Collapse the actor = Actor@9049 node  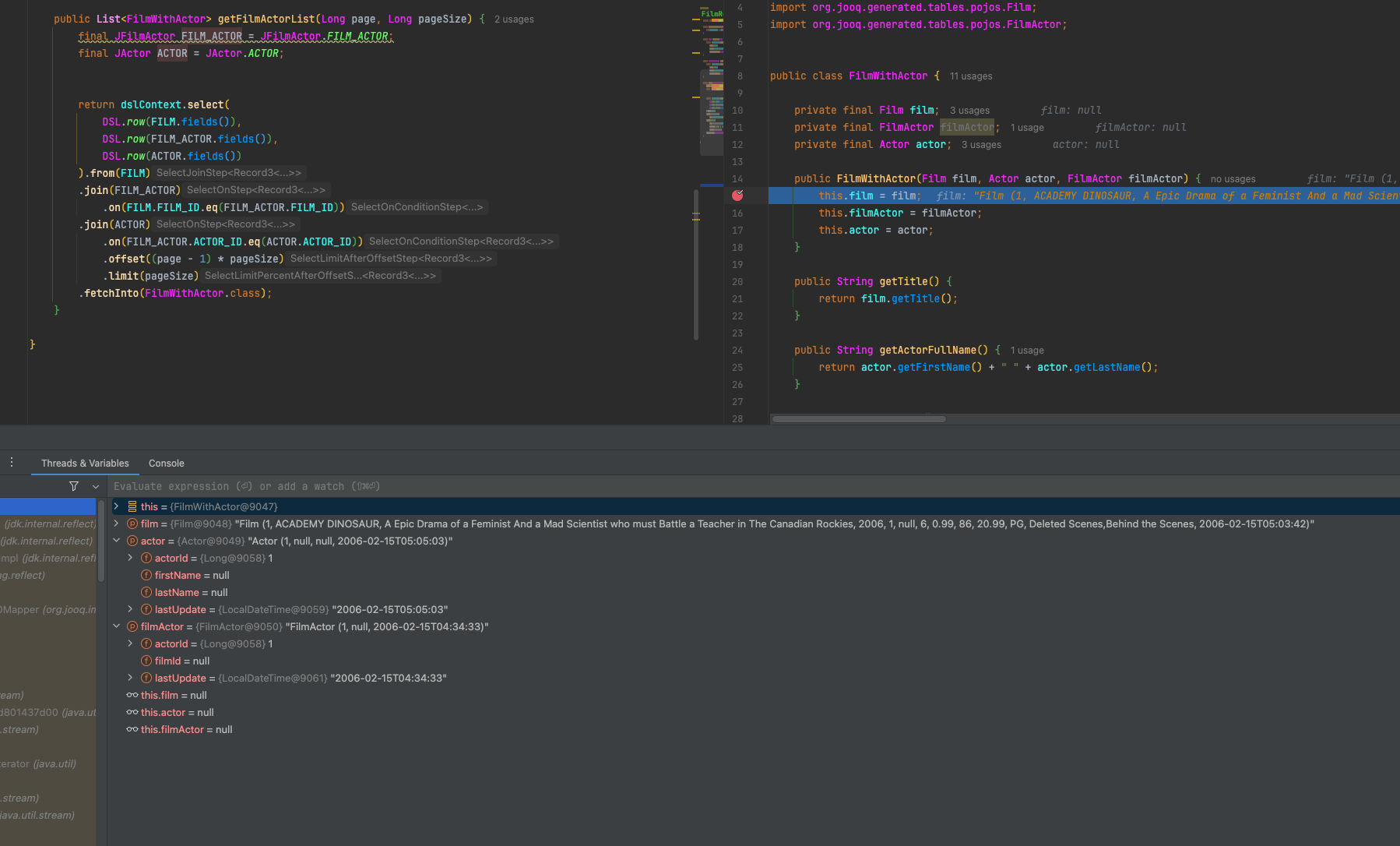pos(117,541)
